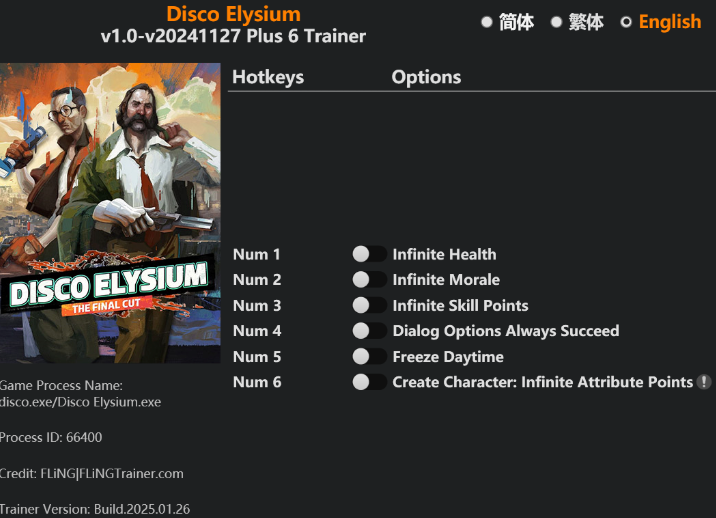Click the Options column header
Viewport: 716px width, 518px height.
point(426,77)
